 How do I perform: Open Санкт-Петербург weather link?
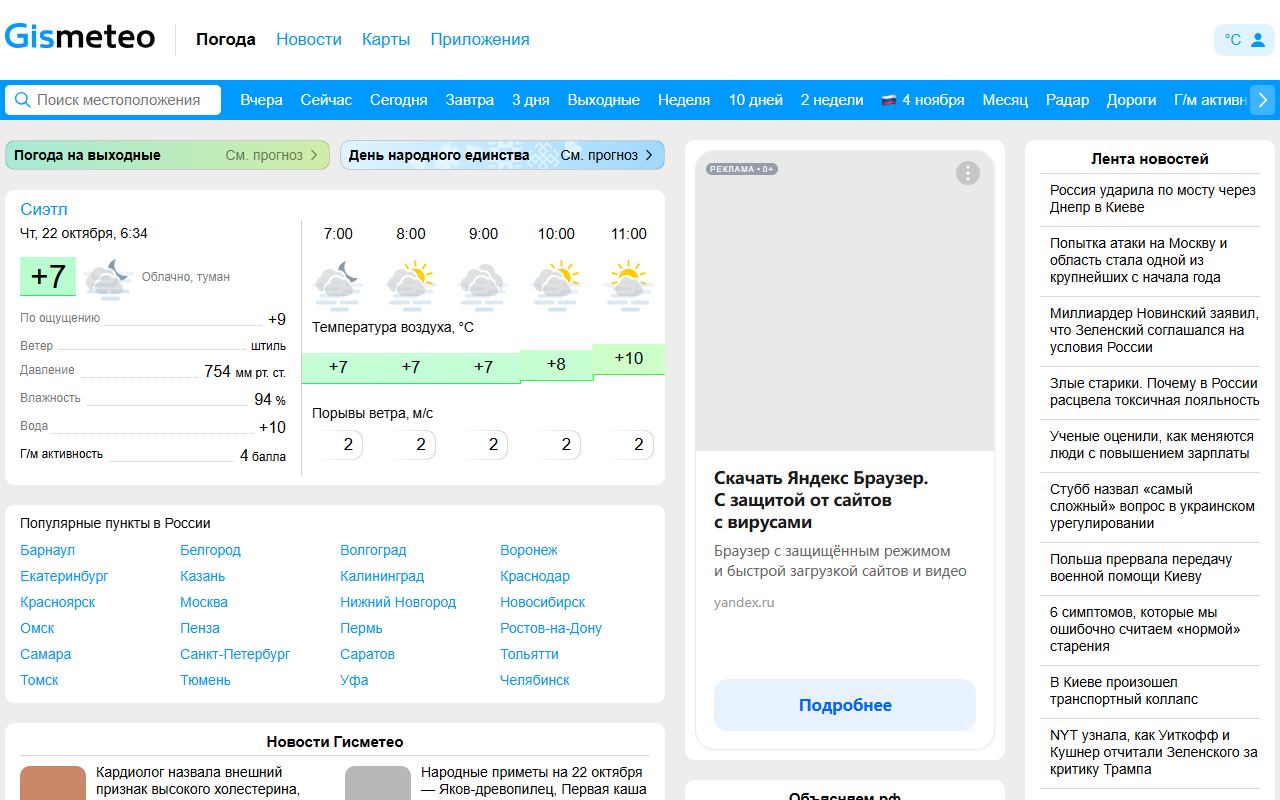[x=235, y=654]
